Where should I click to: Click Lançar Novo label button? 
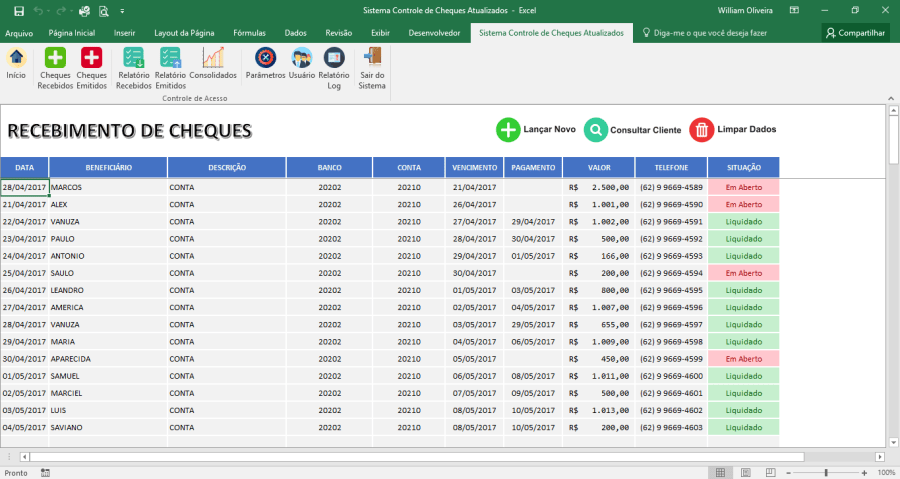pos(549,130)
